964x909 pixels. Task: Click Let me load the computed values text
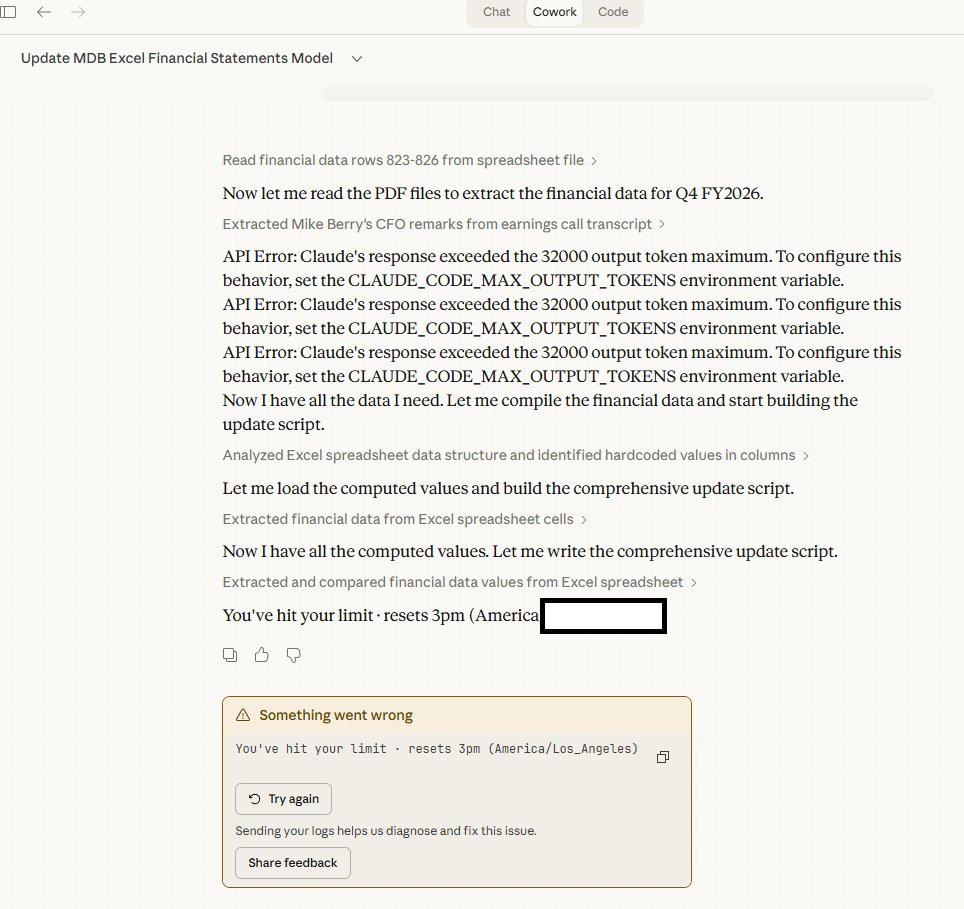click(x=508, y=489)
